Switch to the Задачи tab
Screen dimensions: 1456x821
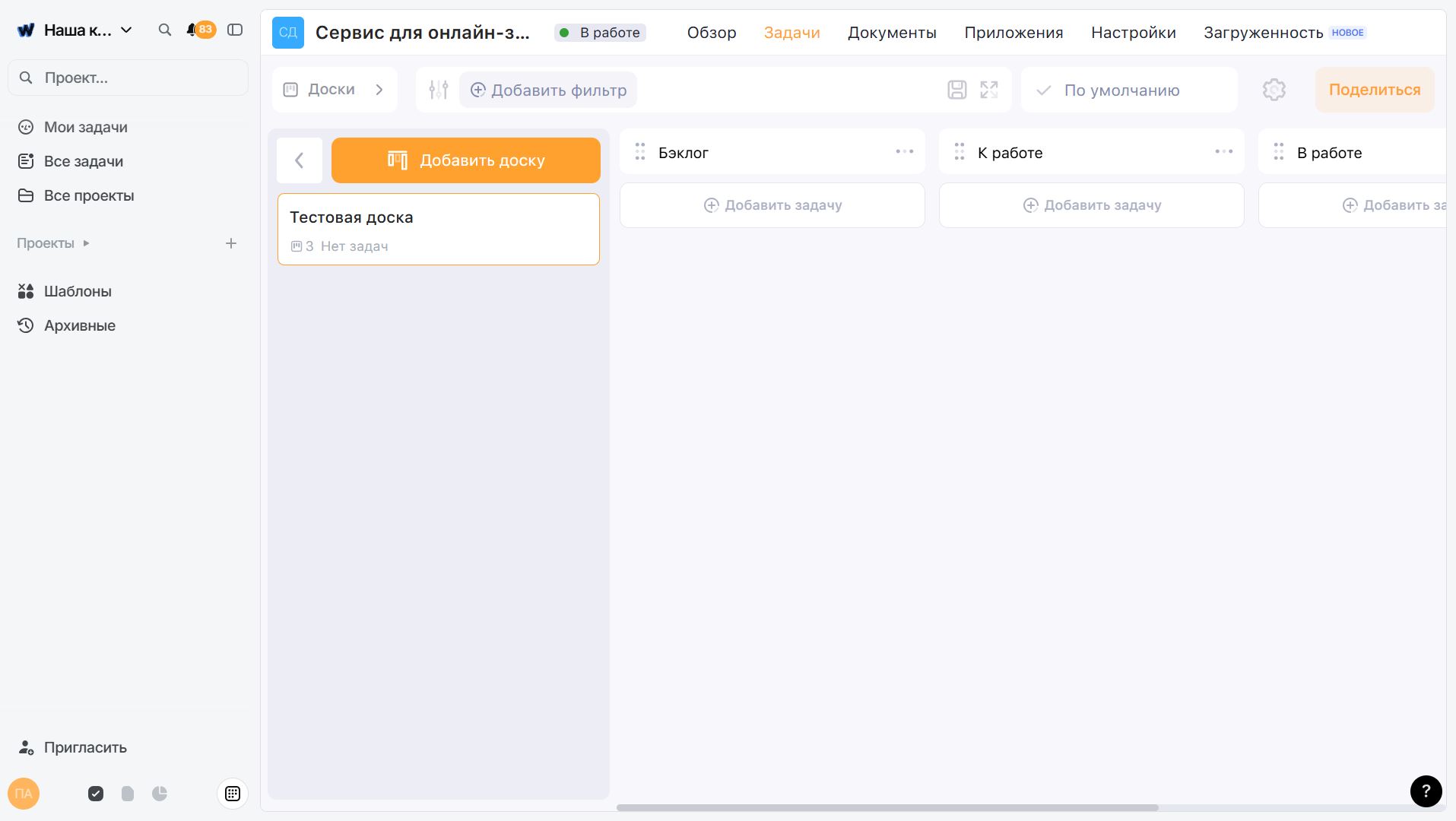(x=791, y=33)
